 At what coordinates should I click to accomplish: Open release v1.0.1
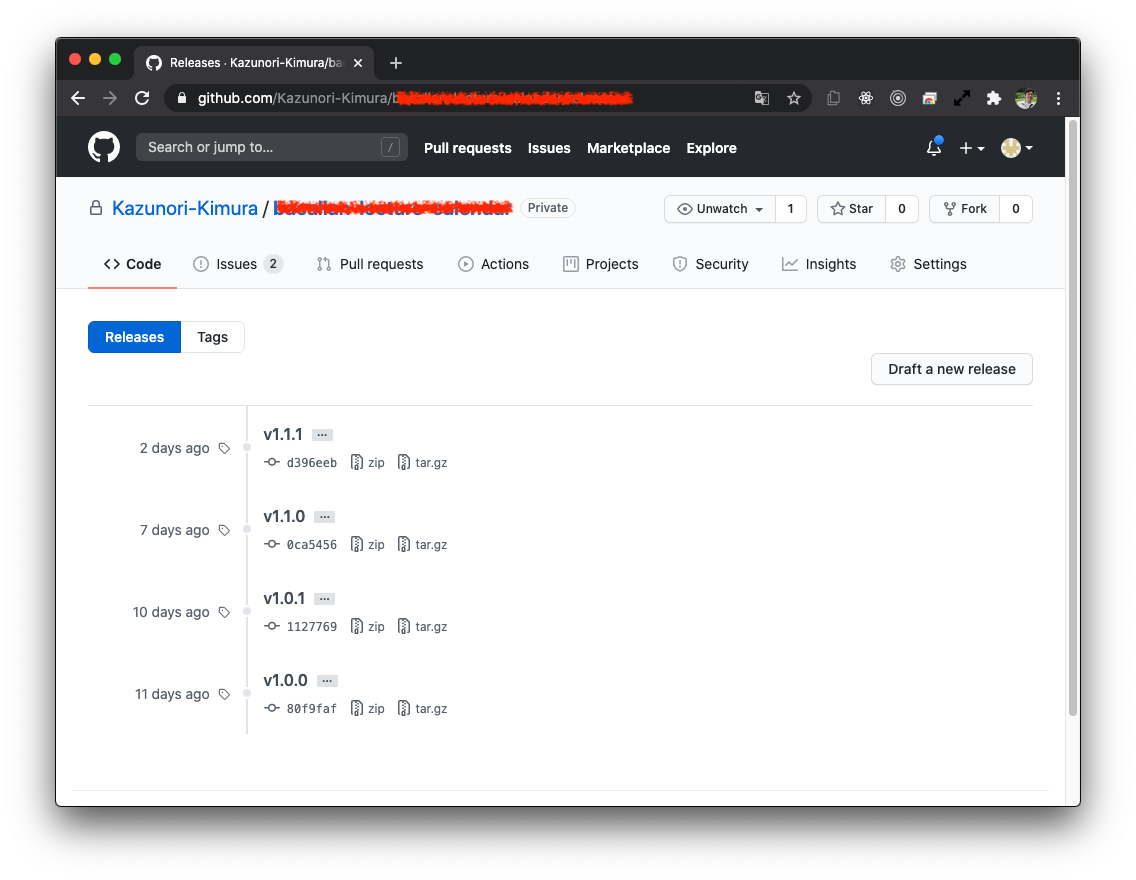pos(284,598)
